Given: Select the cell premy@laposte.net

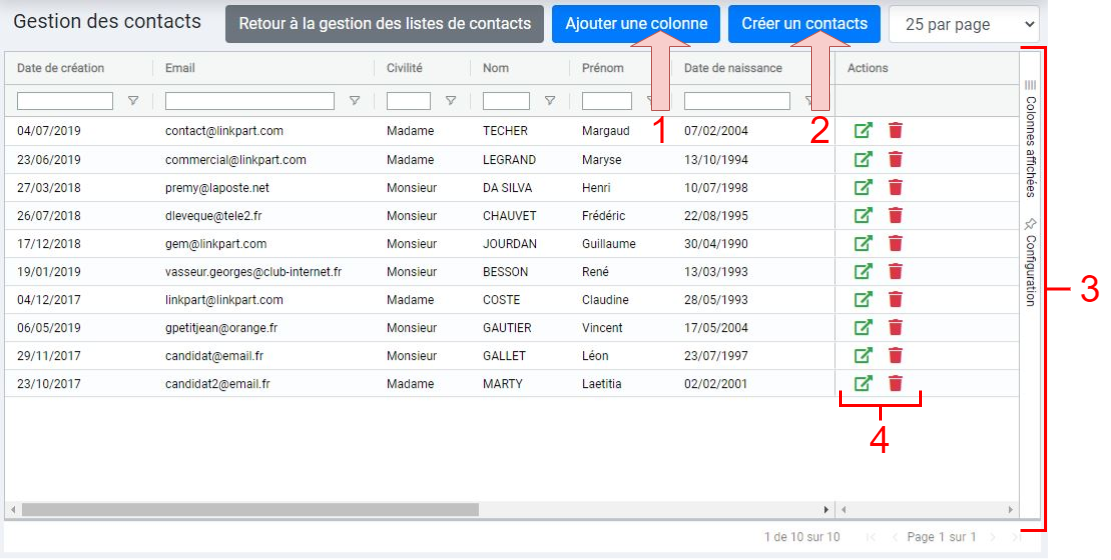Looking at the screenshot, I should tap(218, 188).
